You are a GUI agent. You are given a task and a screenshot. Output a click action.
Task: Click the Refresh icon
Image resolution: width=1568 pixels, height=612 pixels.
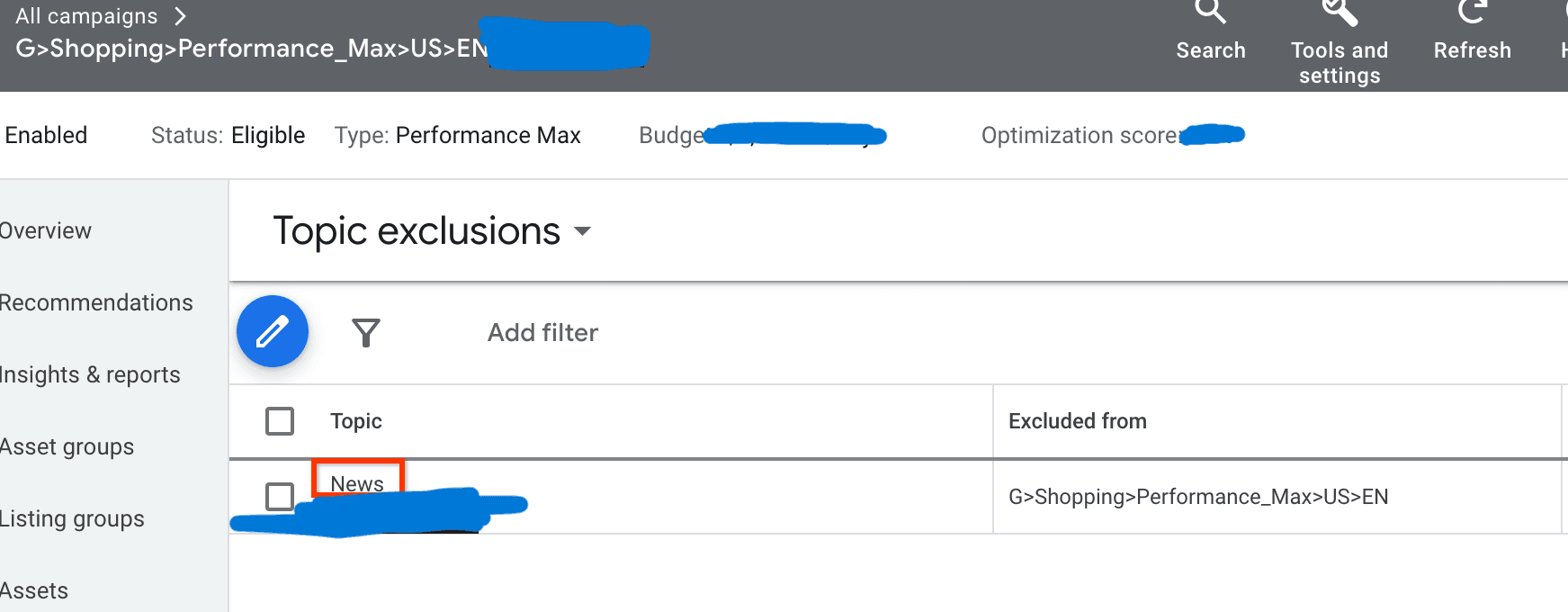pyautogui.click(x=1473, y=12)
